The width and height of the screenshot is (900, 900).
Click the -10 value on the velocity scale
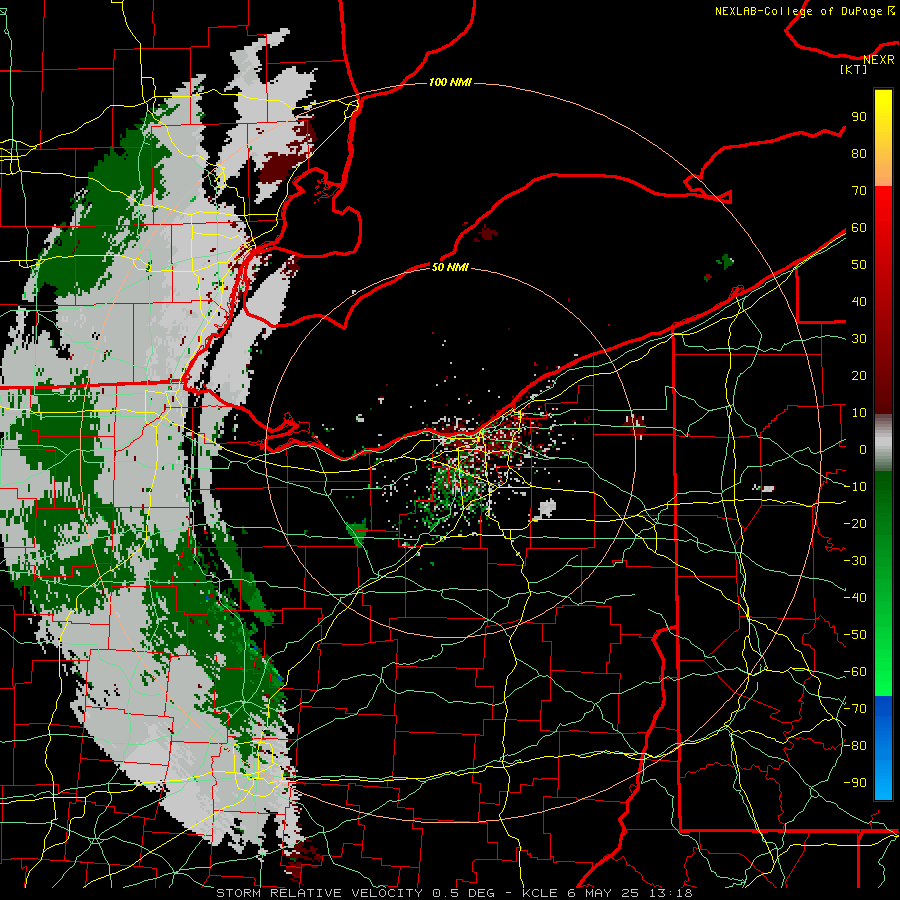[x=855, y=487]
